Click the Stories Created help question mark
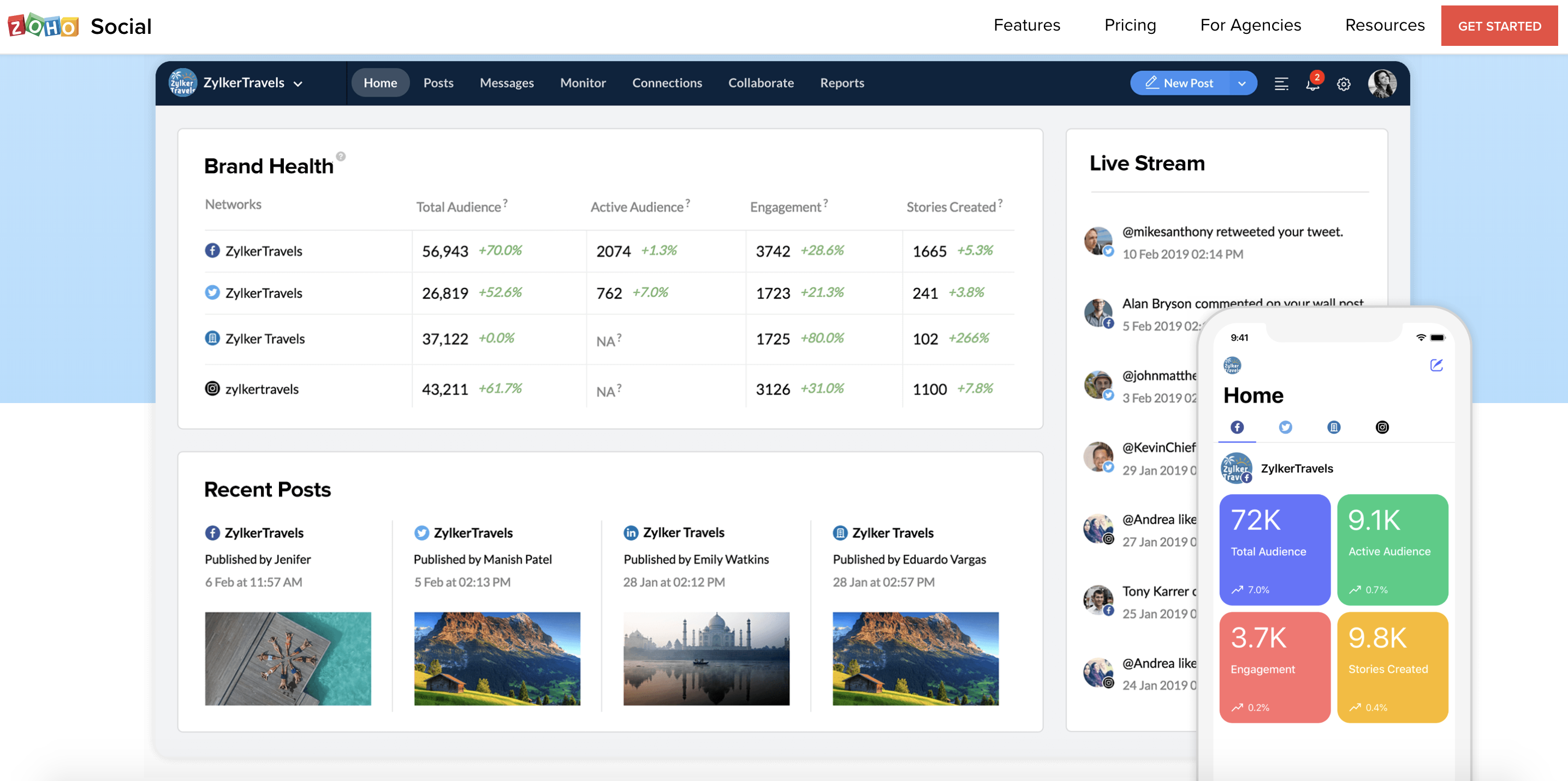 tap(1000, 202)
